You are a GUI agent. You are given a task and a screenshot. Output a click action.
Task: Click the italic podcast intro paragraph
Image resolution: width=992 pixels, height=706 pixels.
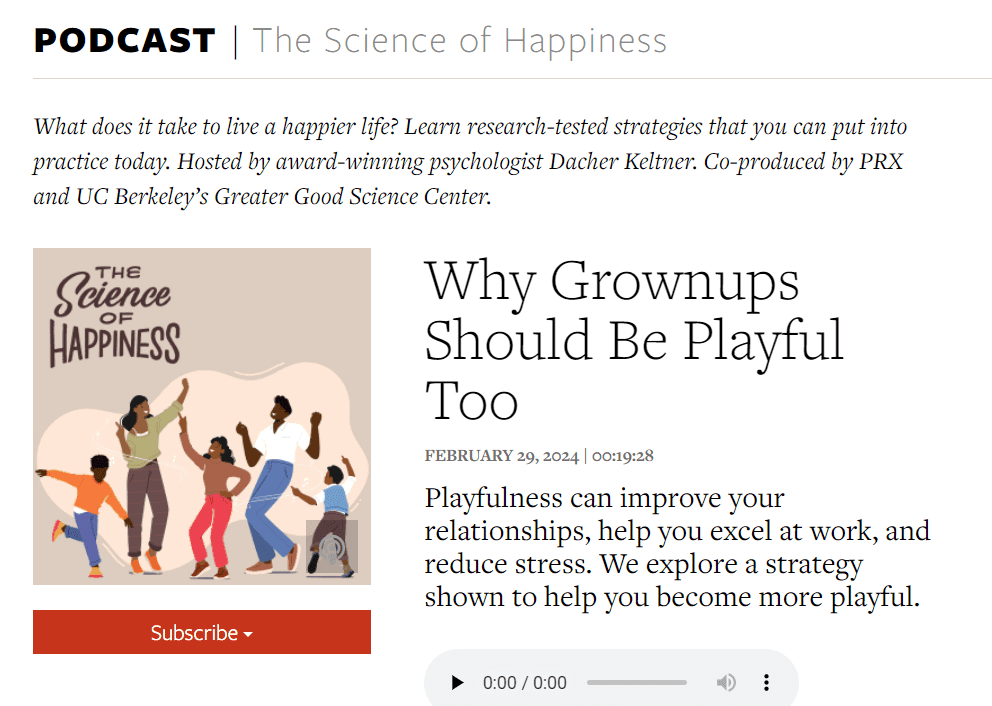(470, 161)
